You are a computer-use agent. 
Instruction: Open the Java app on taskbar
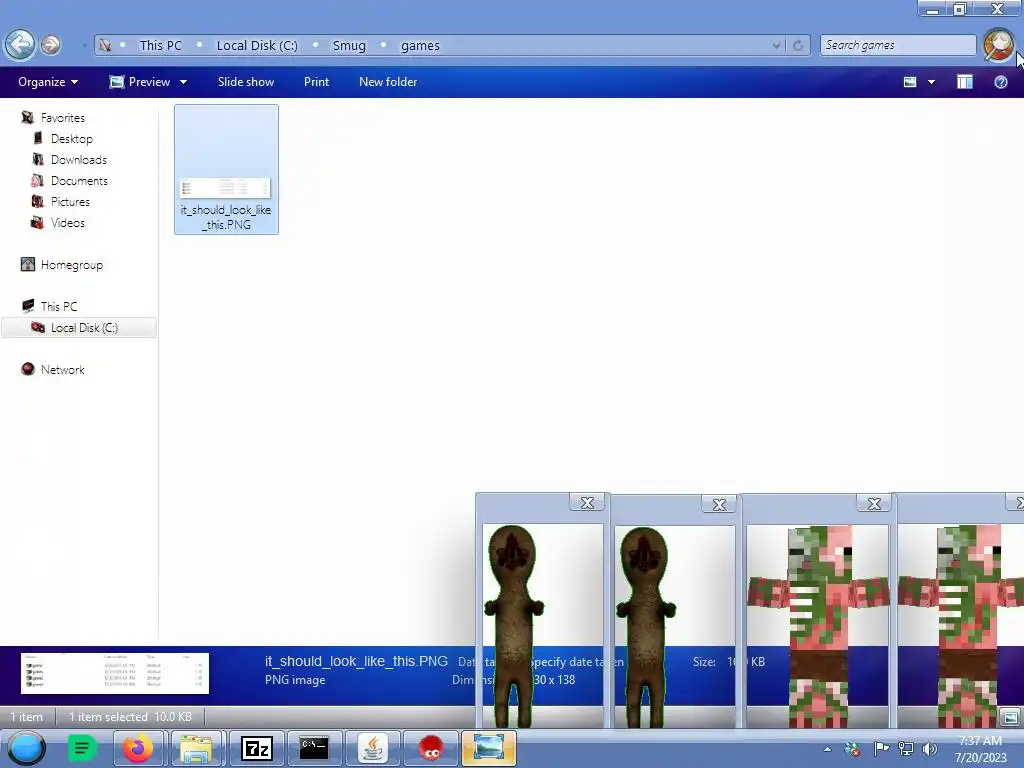click(372, 748)
